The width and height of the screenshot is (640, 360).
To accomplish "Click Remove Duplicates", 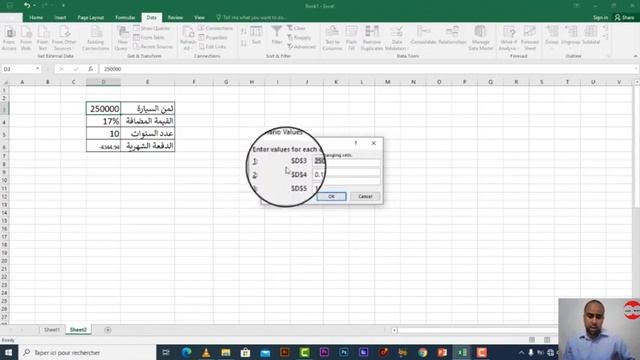I will [x=372, y=38].
